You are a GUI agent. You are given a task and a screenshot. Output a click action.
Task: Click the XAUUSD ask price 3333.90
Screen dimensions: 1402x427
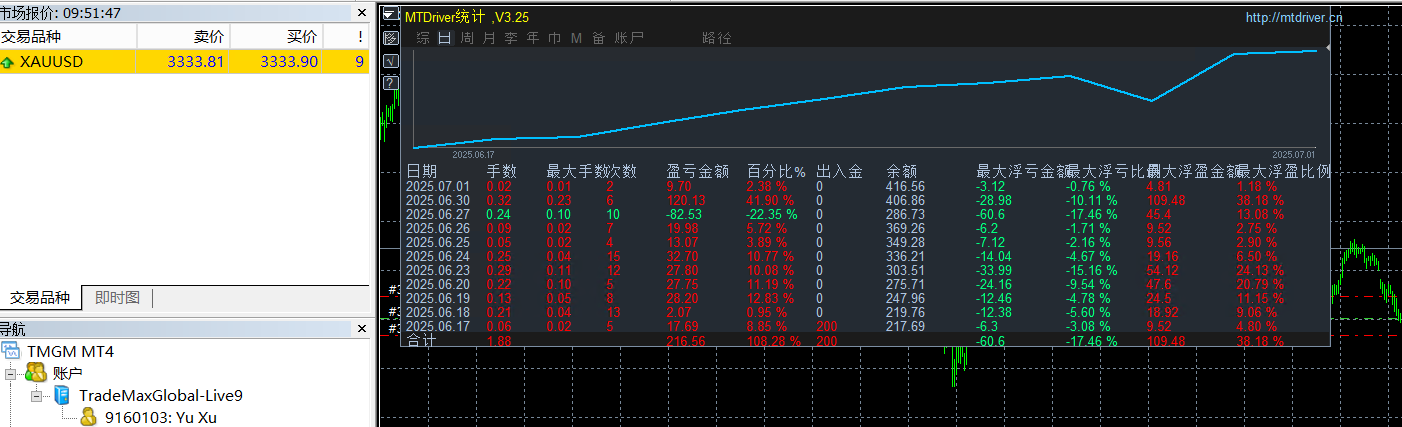point(289,62)
